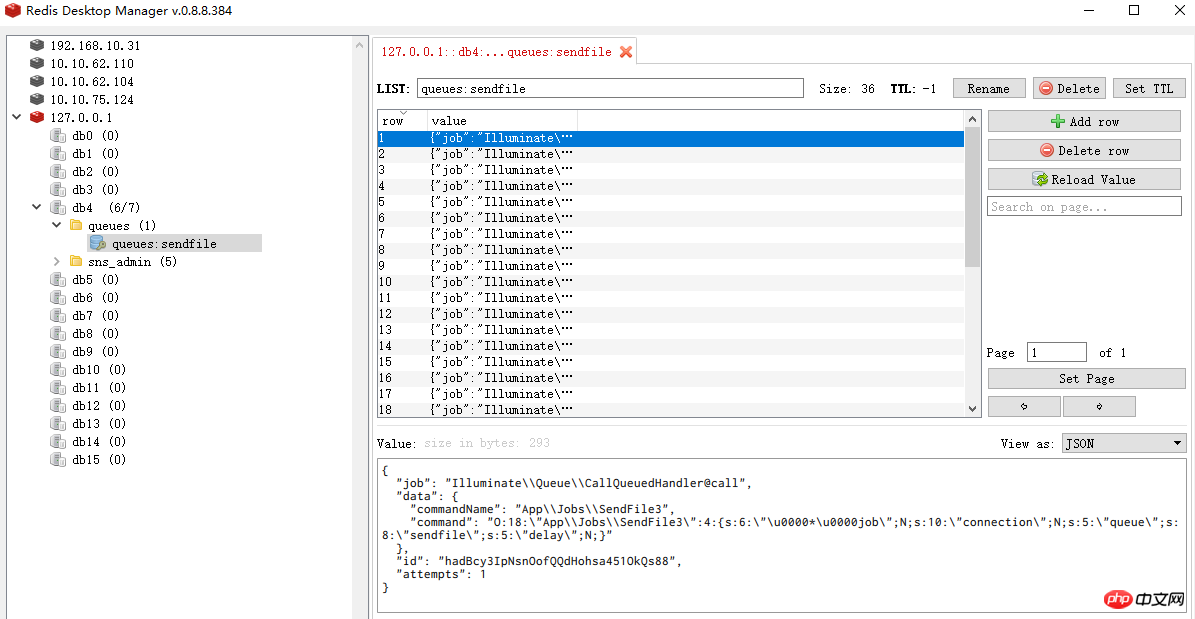Click inside the JSON value text area
Screen dimensions: 1195x619
pos(781,535)
